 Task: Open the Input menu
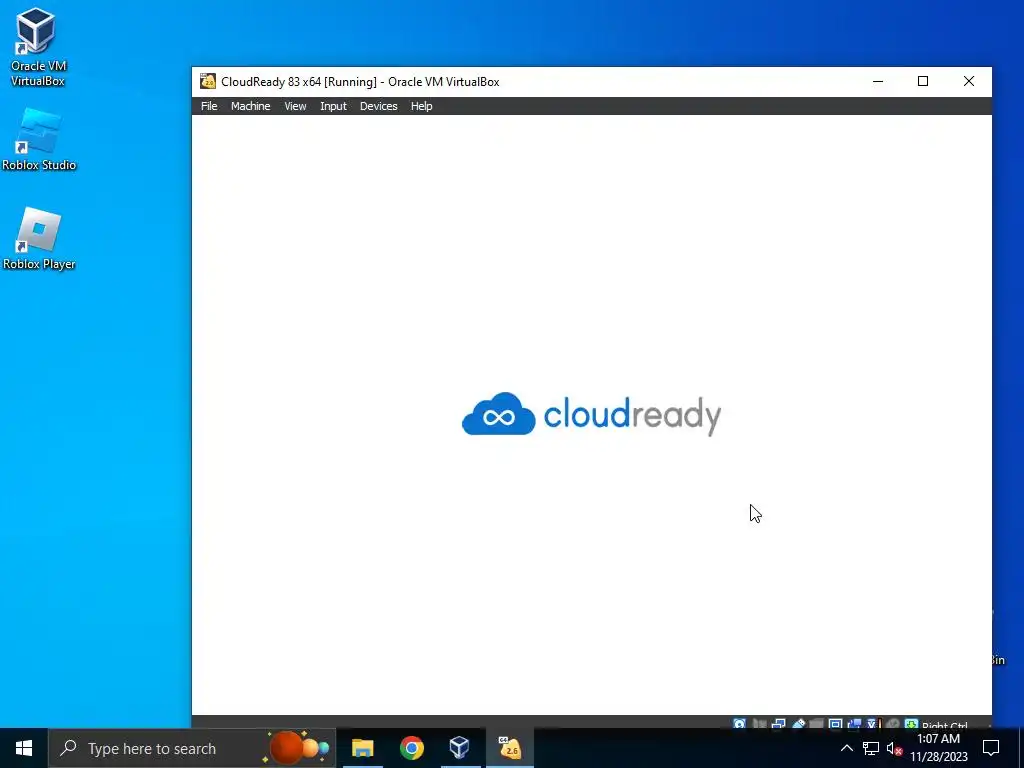333,106
